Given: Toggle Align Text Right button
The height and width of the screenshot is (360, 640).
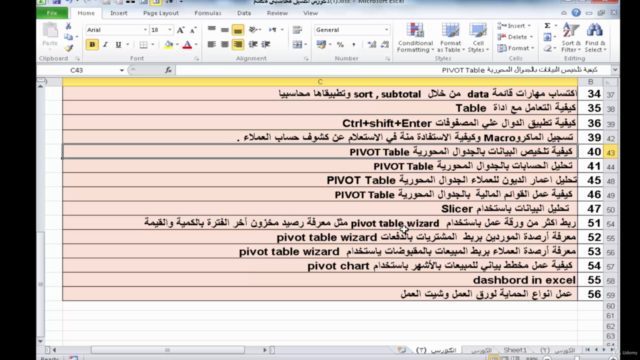Looking at the screenshot, I should pos(238,44).
